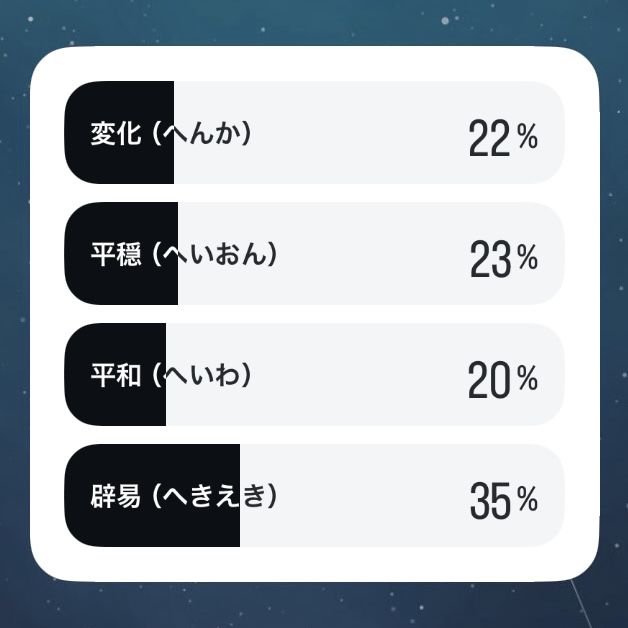Select the 平穏 (へいおん) poll option

click(x=314, y=254)
